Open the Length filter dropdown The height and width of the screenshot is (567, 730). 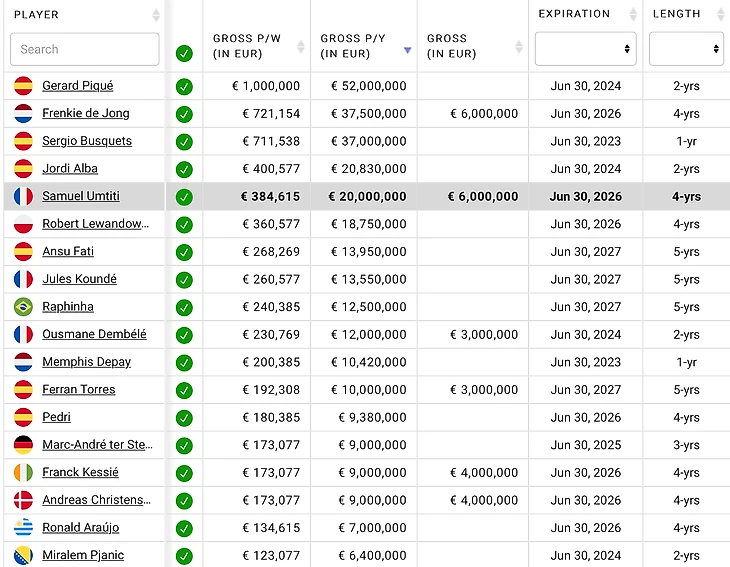click(x=686, y=49)
